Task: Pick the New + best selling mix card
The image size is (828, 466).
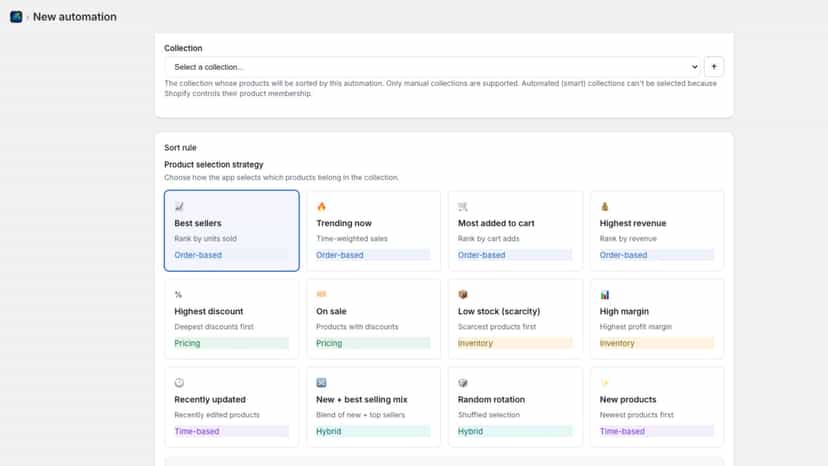Action: (373, 407)
